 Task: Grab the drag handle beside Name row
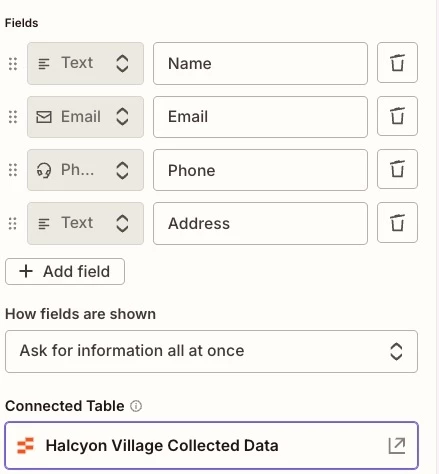(13, 64)
